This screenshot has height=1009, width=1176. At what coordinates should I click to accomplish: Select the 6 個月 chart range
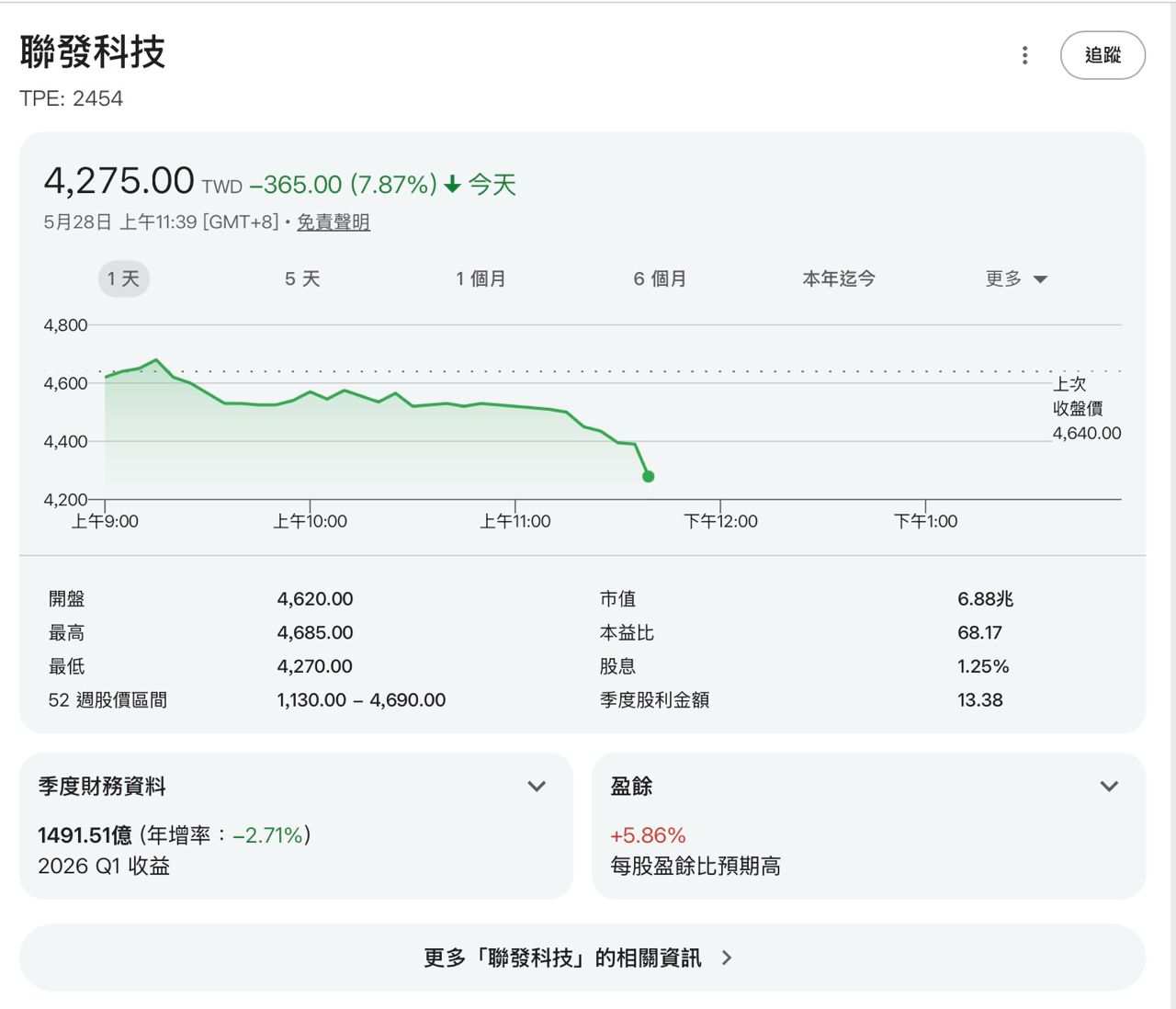coord(660,278)
